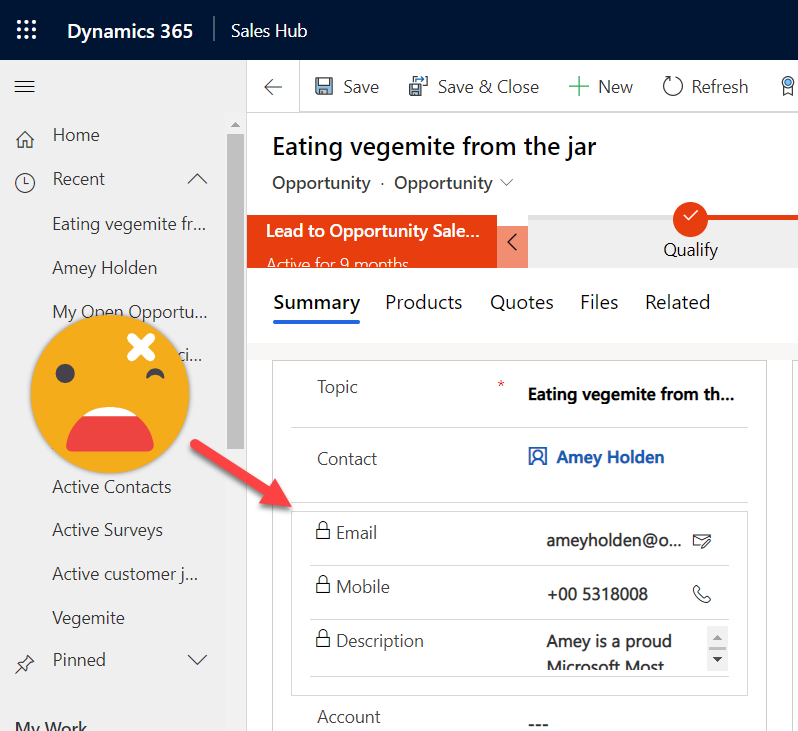Image resolution: width=798 pixels, height=731 pixels.
Task: Go back with the left arrow
Action: pos(273,87)
